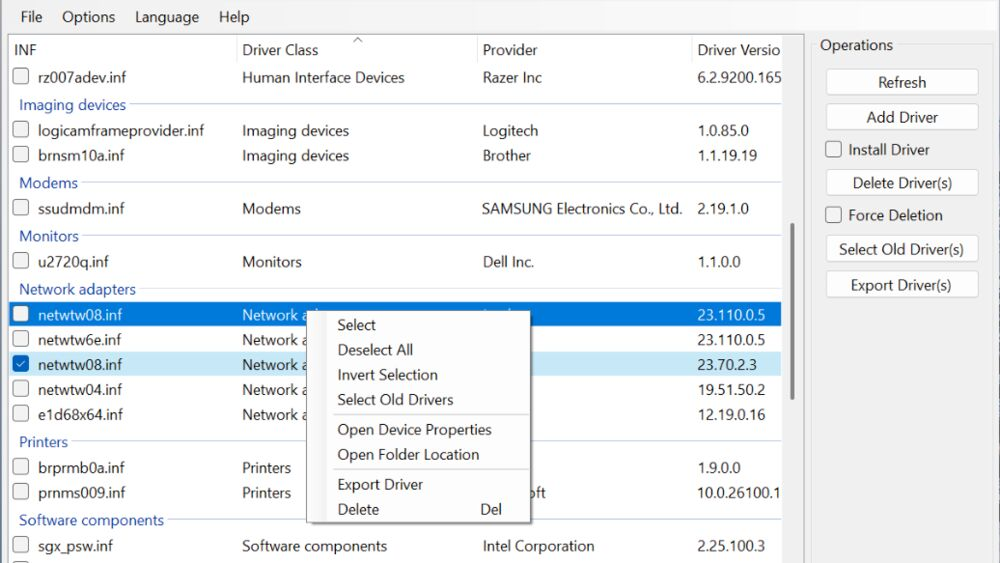Click the Select Old Driver(s) button
This screenshot has height=563, width=1000.
(902, 249)
